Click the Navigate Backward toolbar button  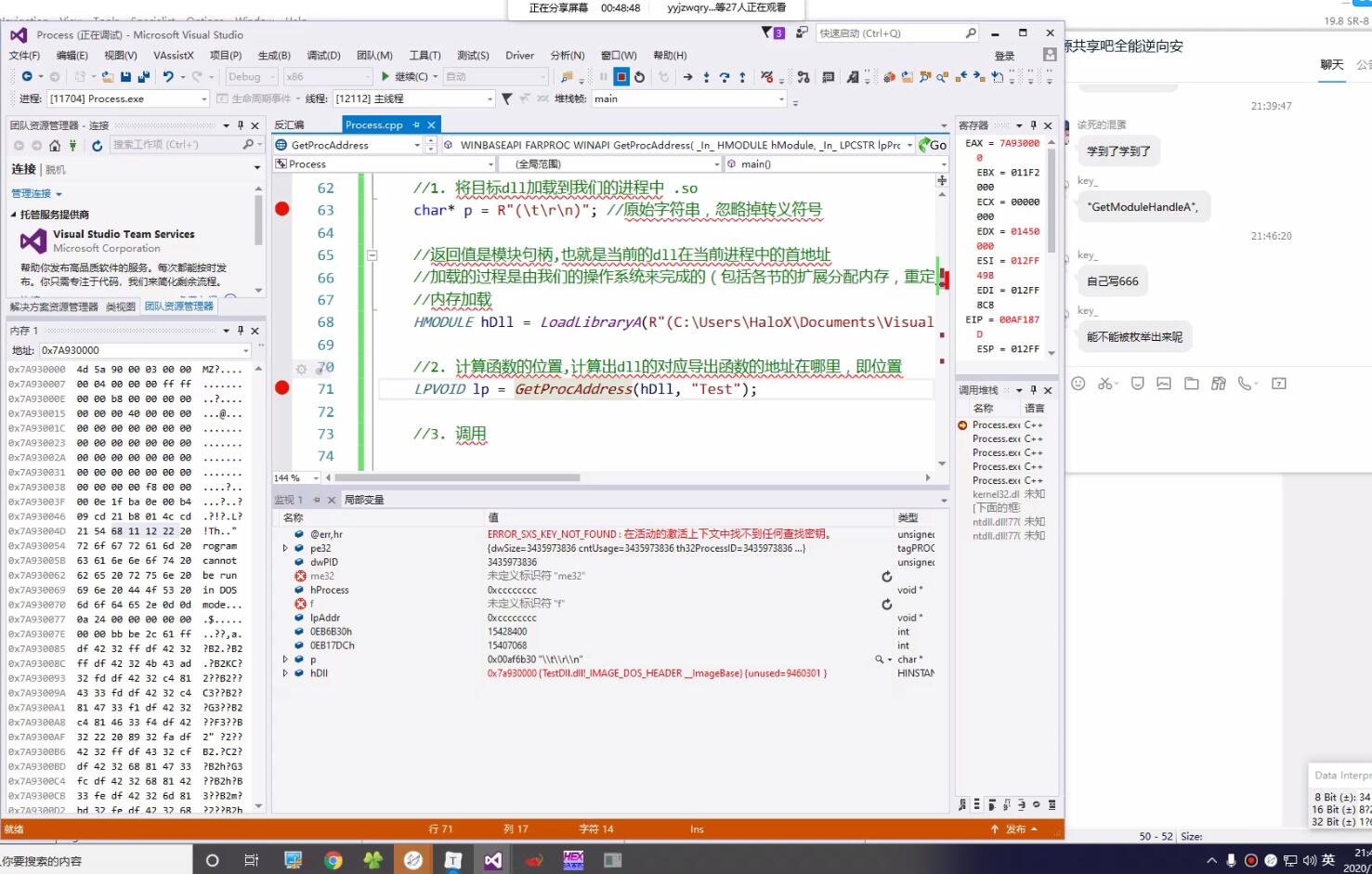pyautogui.click(x=26, y=77)
